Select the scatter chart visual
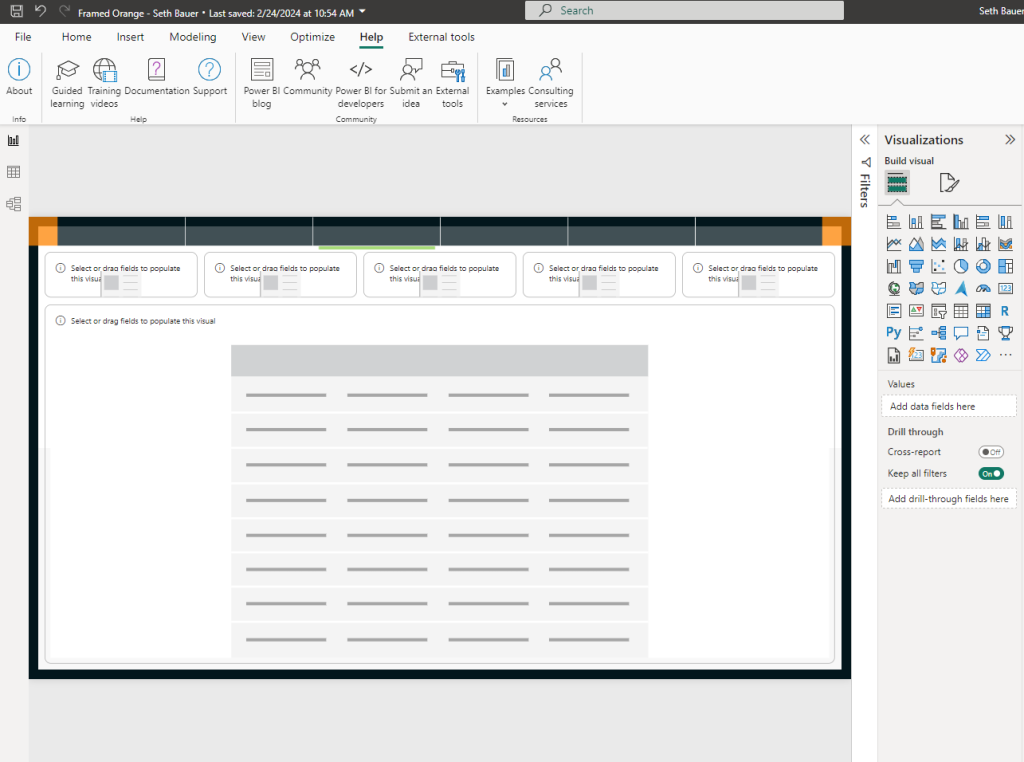Viewport: 1024px width, 762px height. (x=938, y=266)
